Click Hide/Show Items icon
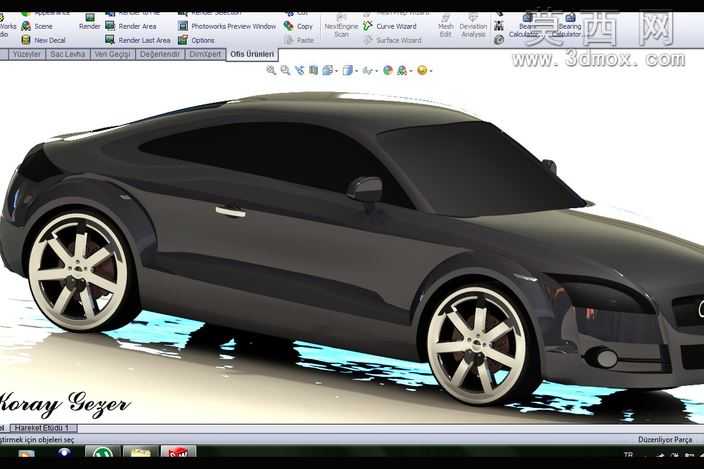 click(x=367, y=70)
